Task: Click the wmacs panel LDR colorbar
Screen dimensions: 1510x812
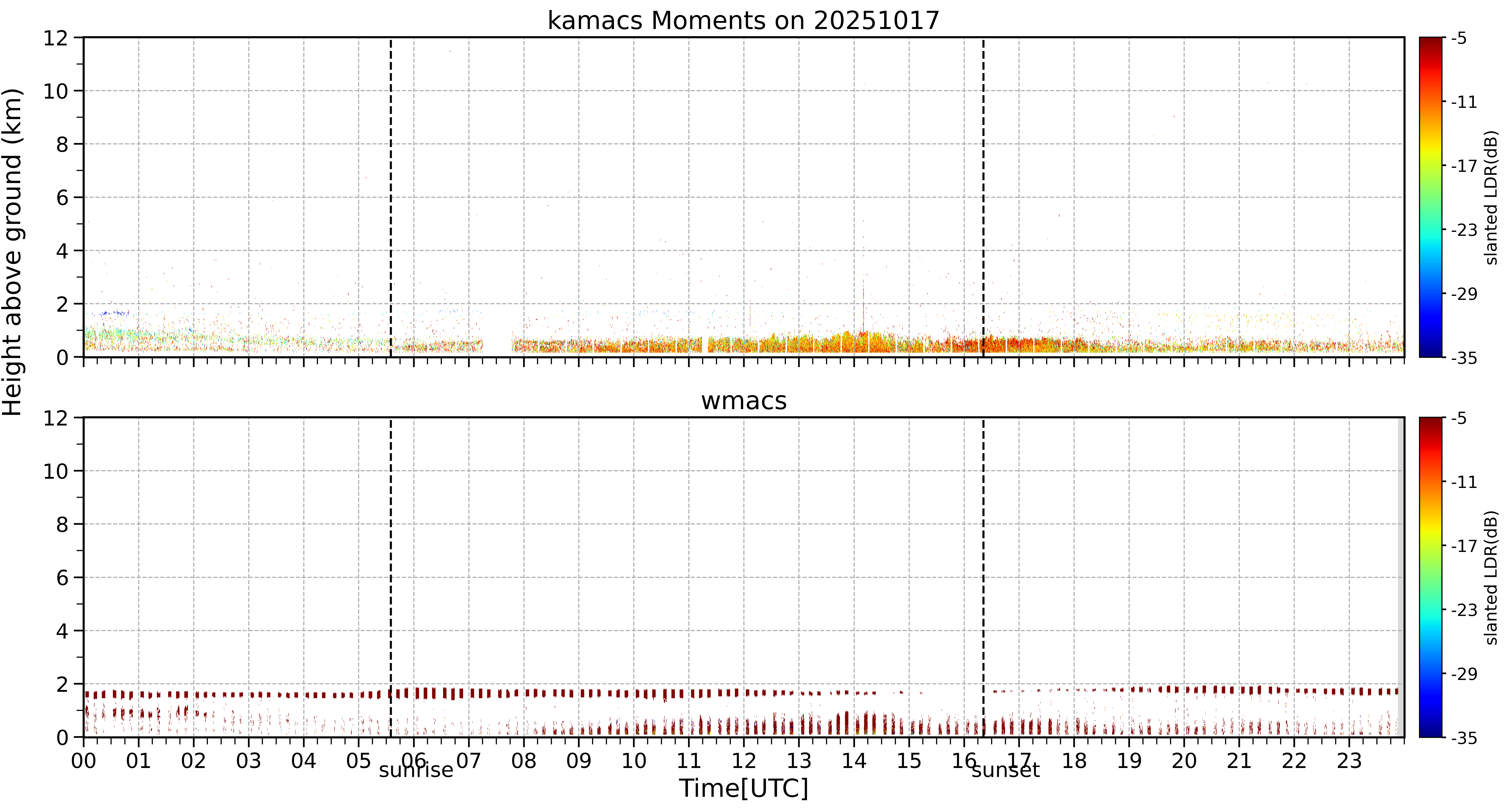Action: (x=1431, y=577)
